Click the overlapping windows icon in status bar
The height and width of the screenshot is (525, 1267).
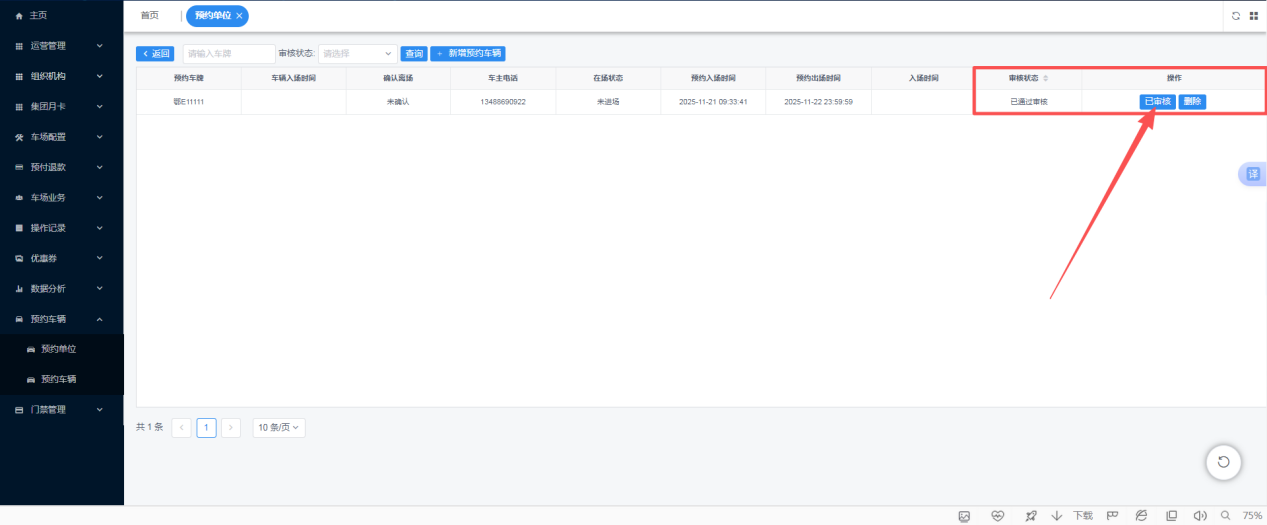[x=1172, y=516]
